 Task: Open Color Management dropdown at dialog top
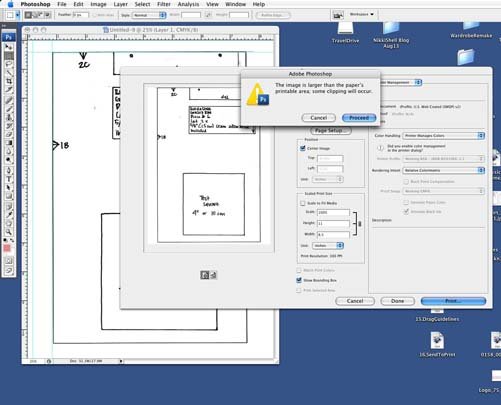[x=400, y=82]
